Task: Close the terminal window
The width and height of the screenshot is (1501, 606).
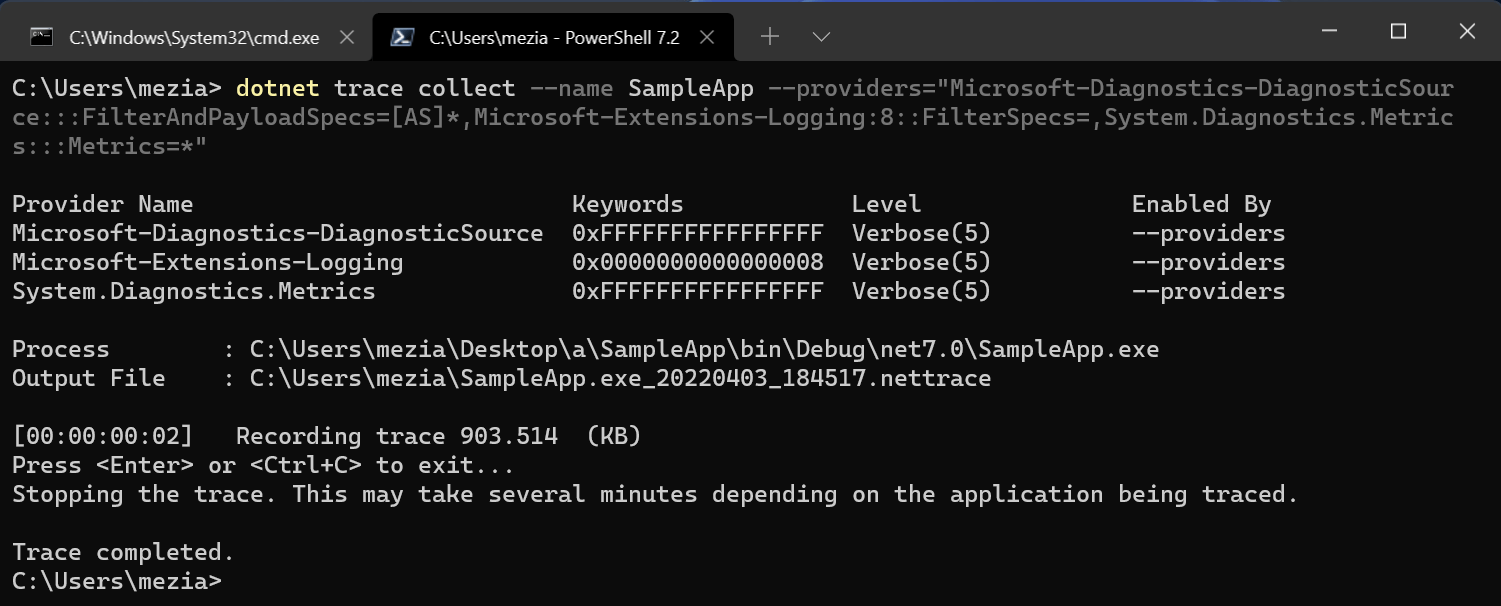Action: pyautogui.click(x=1467, y=32)
